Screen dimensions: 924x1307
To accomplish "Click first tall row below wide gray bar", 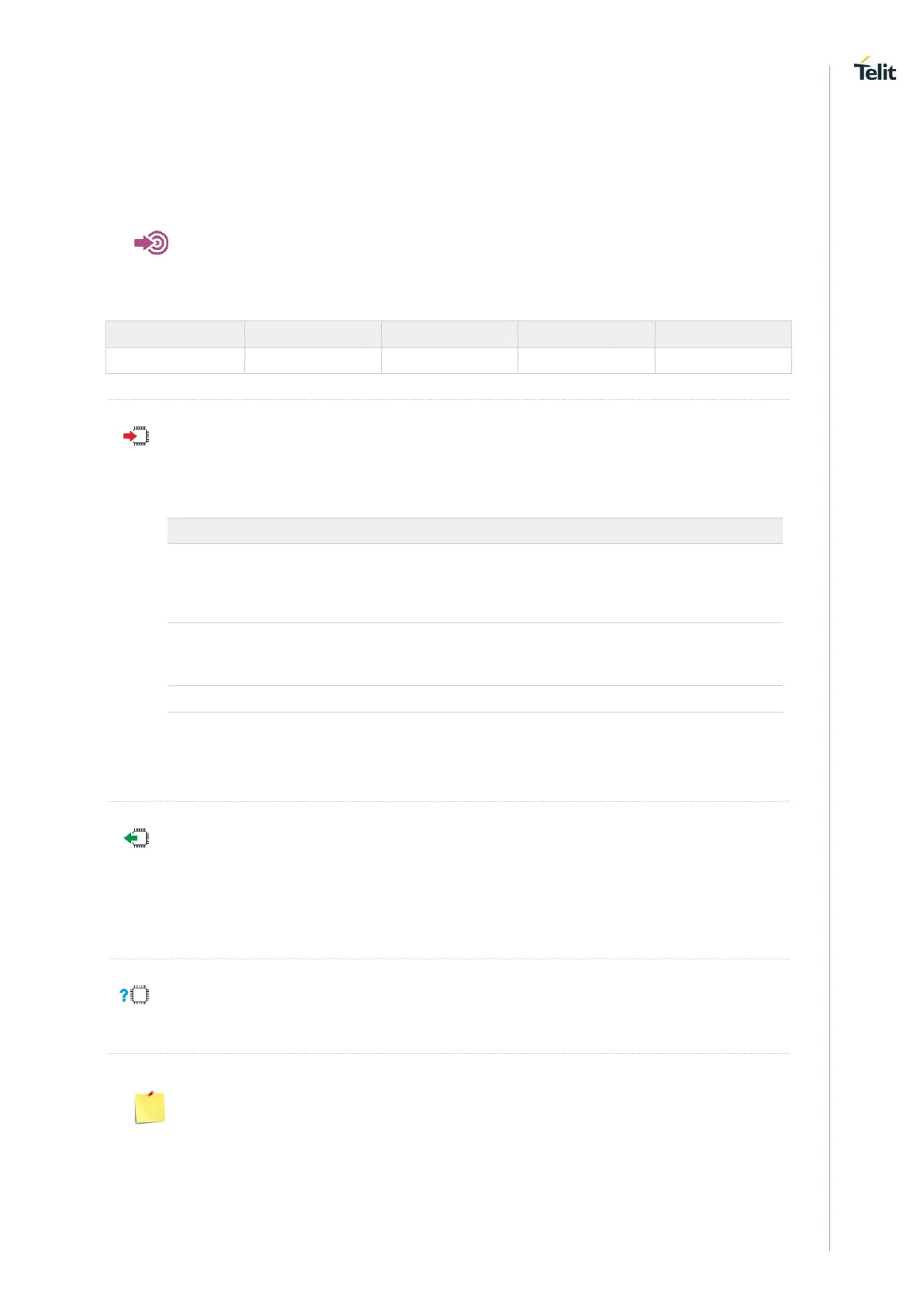I will coord(475,583).
